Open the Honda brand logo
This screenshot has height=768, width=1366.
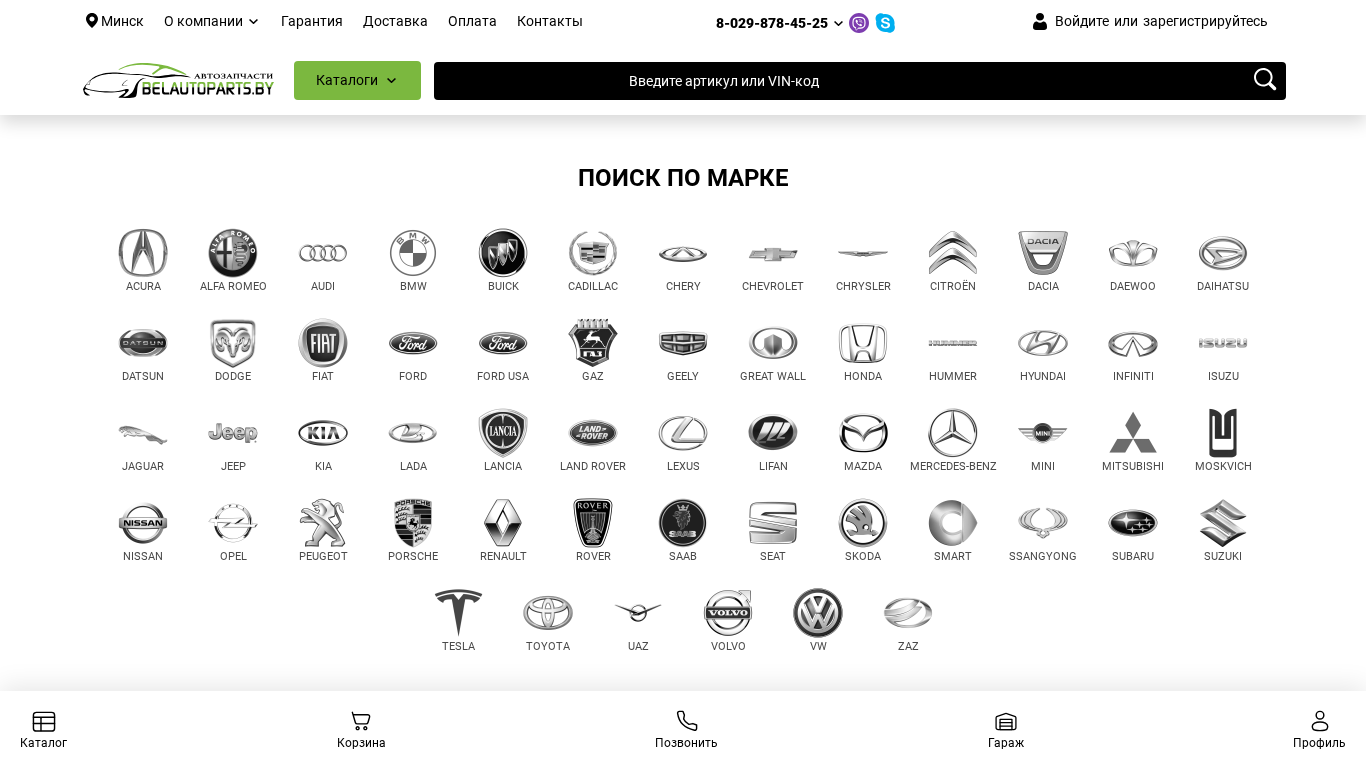pyautogui.click(x=863, y=343)
